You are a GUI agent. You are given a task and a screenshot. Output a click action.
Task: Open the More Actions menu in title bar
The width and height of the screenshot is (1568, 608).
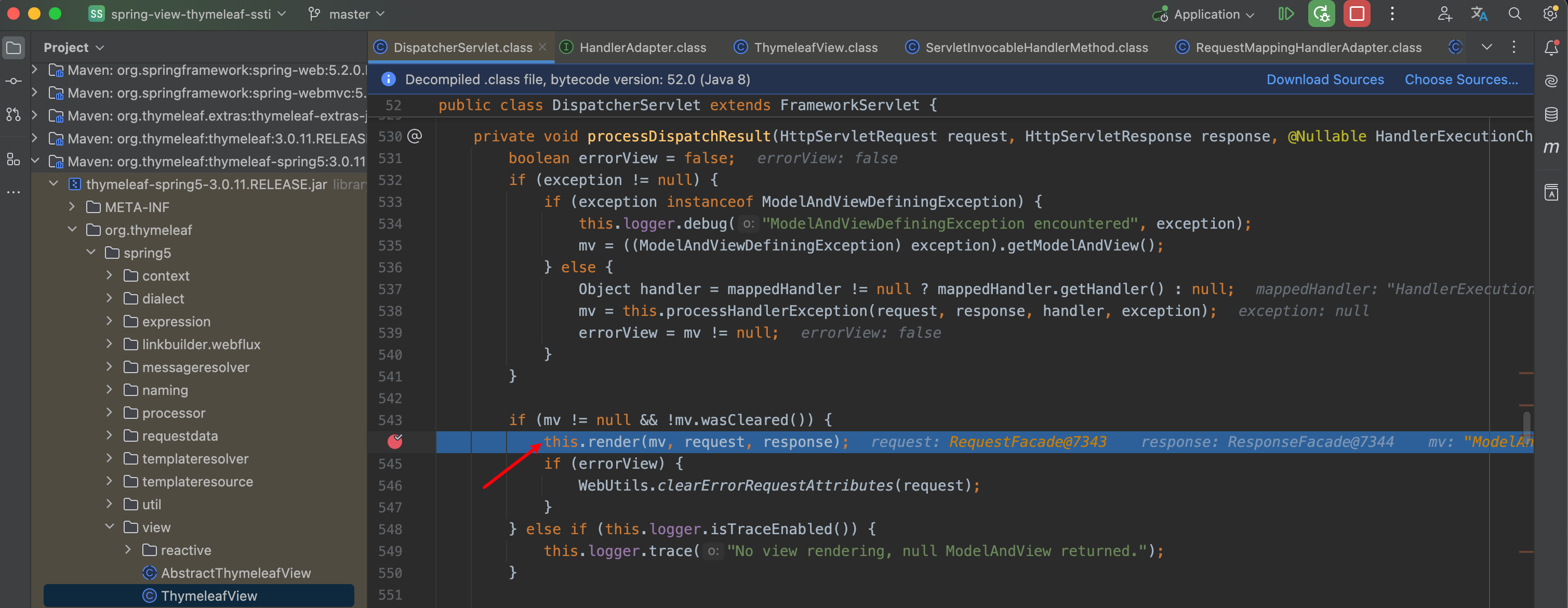(1392, 14)
